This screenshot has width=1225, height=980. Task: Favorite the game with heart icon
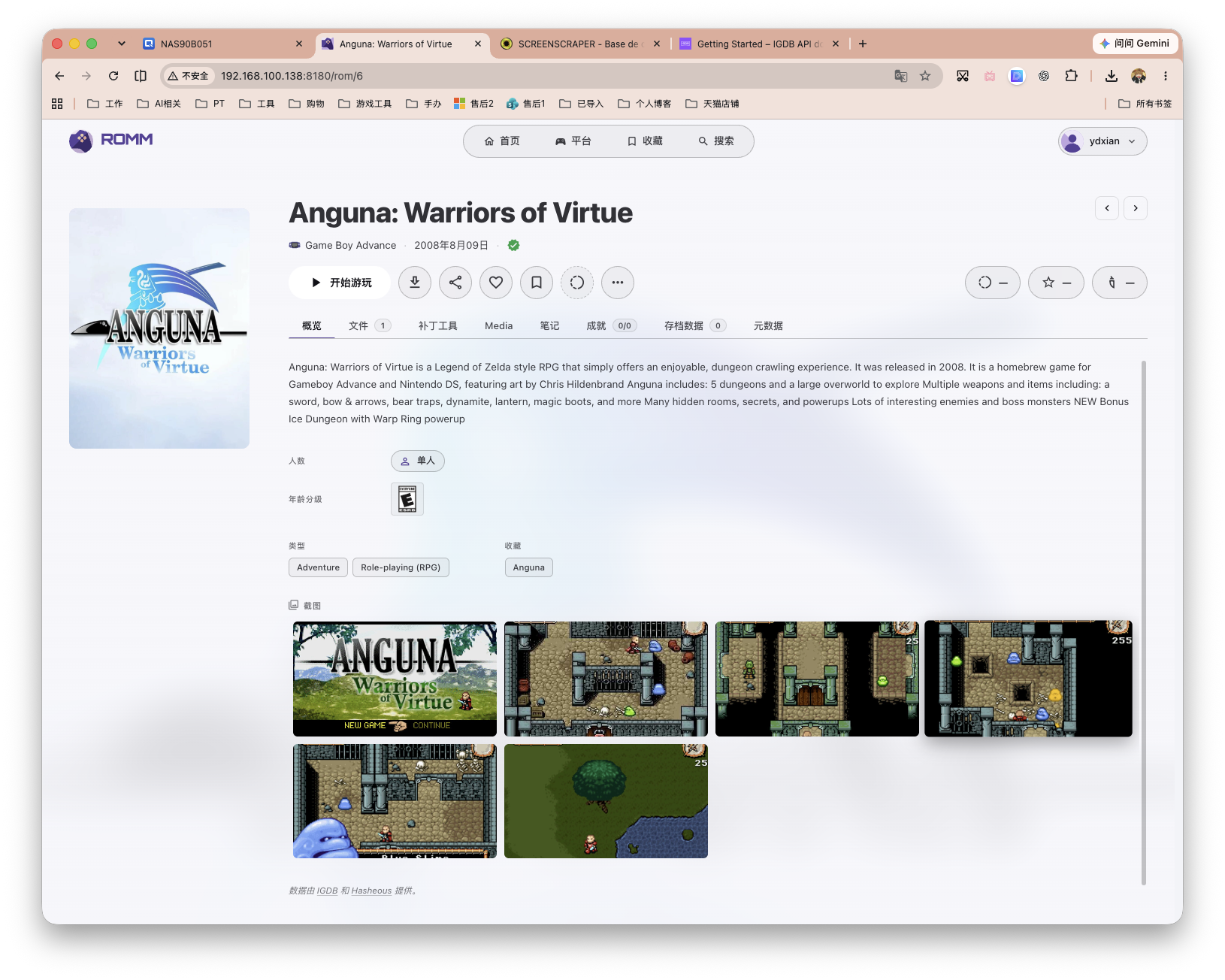(496, 283)
